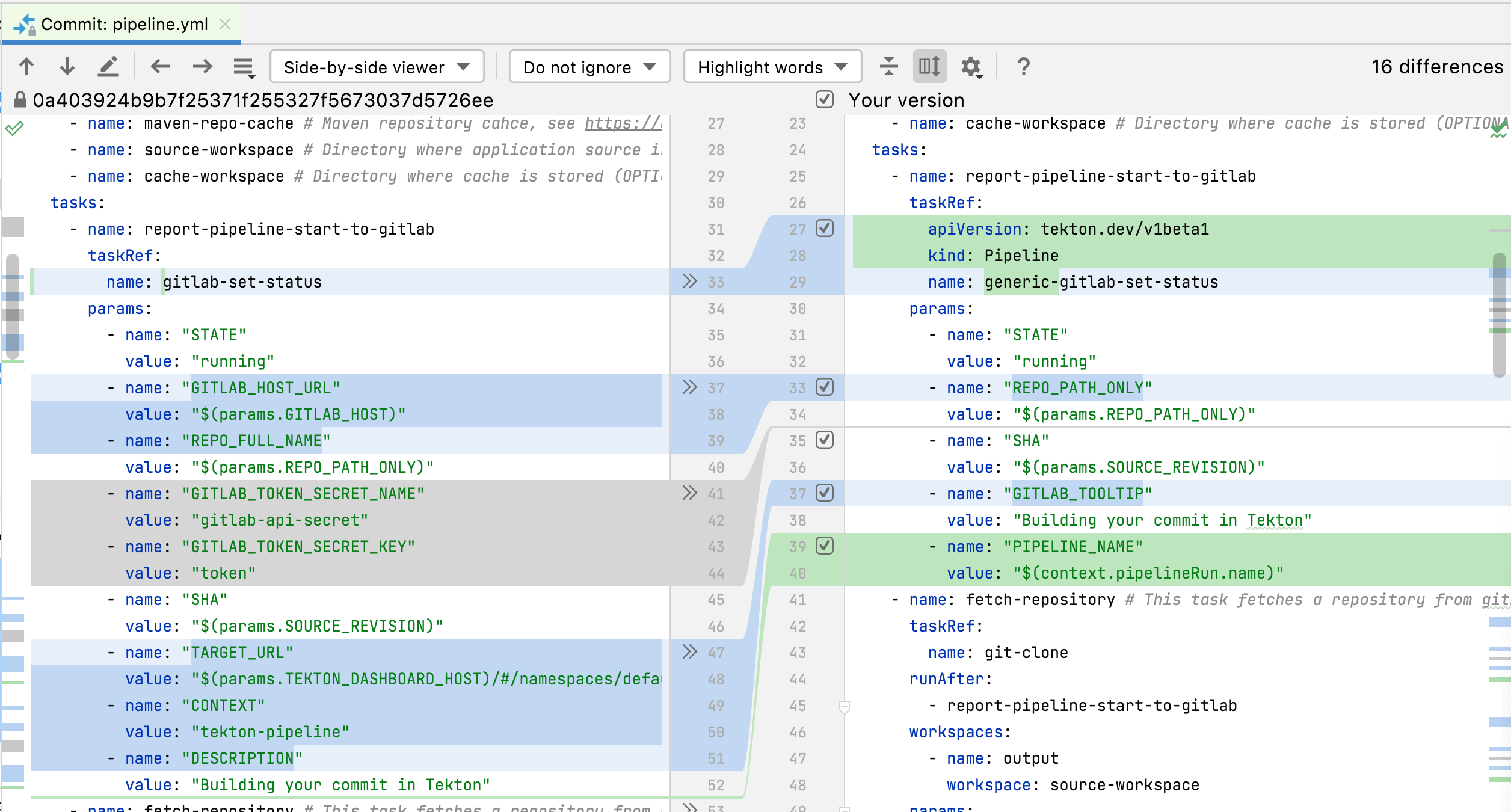The height and width of the screenshot is (812, 1511).
Task: Uncheck checkbox beside PIPELINE_NAME line 39
Action: coord(825,546)
